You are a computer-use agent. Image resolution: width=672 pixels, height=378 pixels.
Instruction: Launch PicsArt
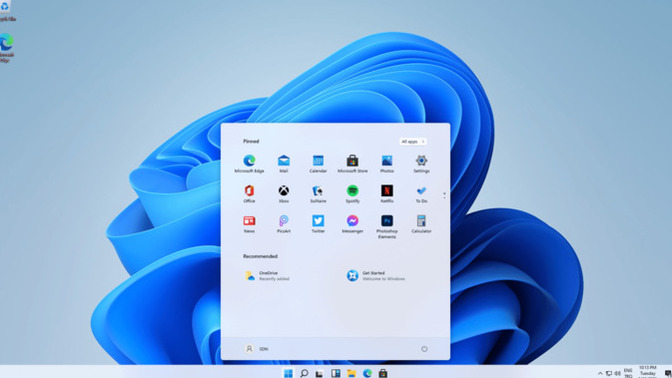(284, 224)
